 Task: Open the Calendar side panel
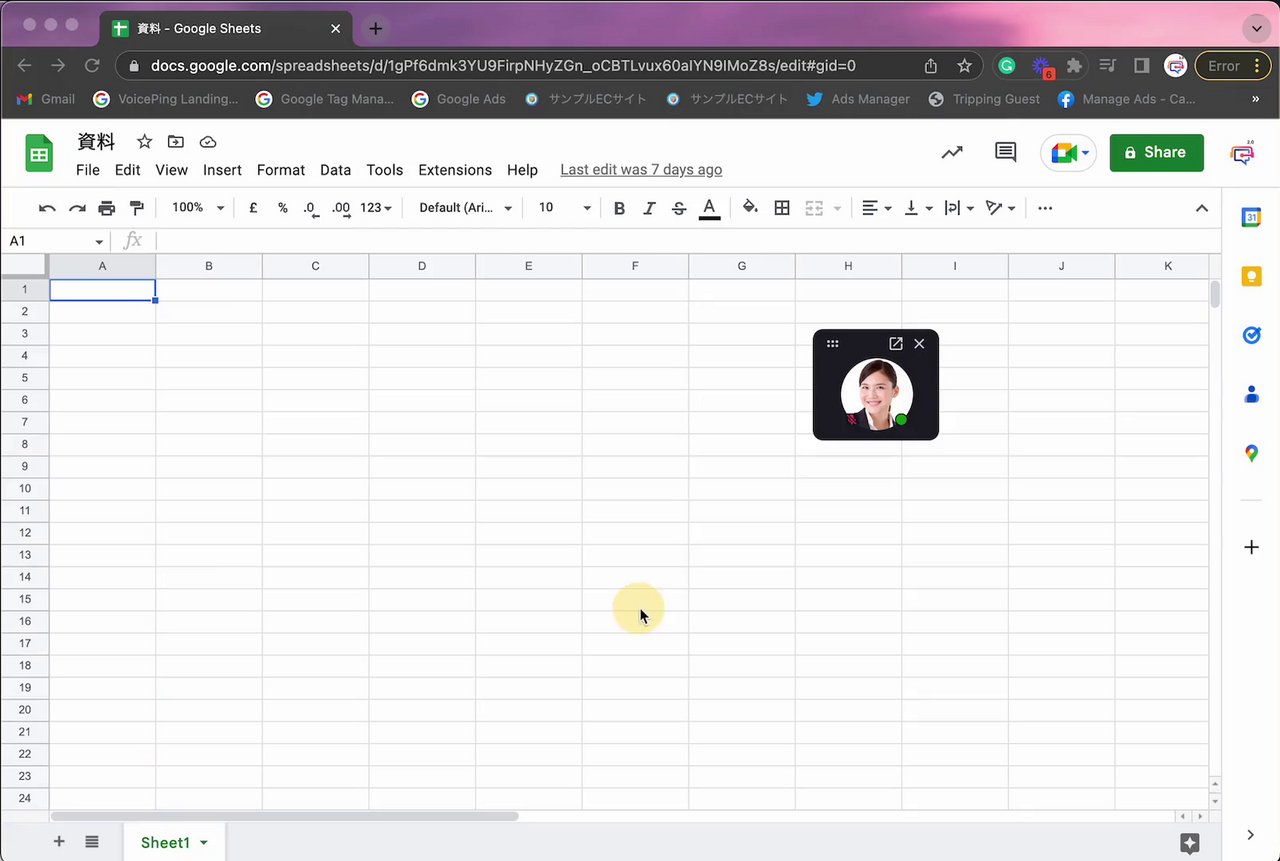[x=1251, y=217]
